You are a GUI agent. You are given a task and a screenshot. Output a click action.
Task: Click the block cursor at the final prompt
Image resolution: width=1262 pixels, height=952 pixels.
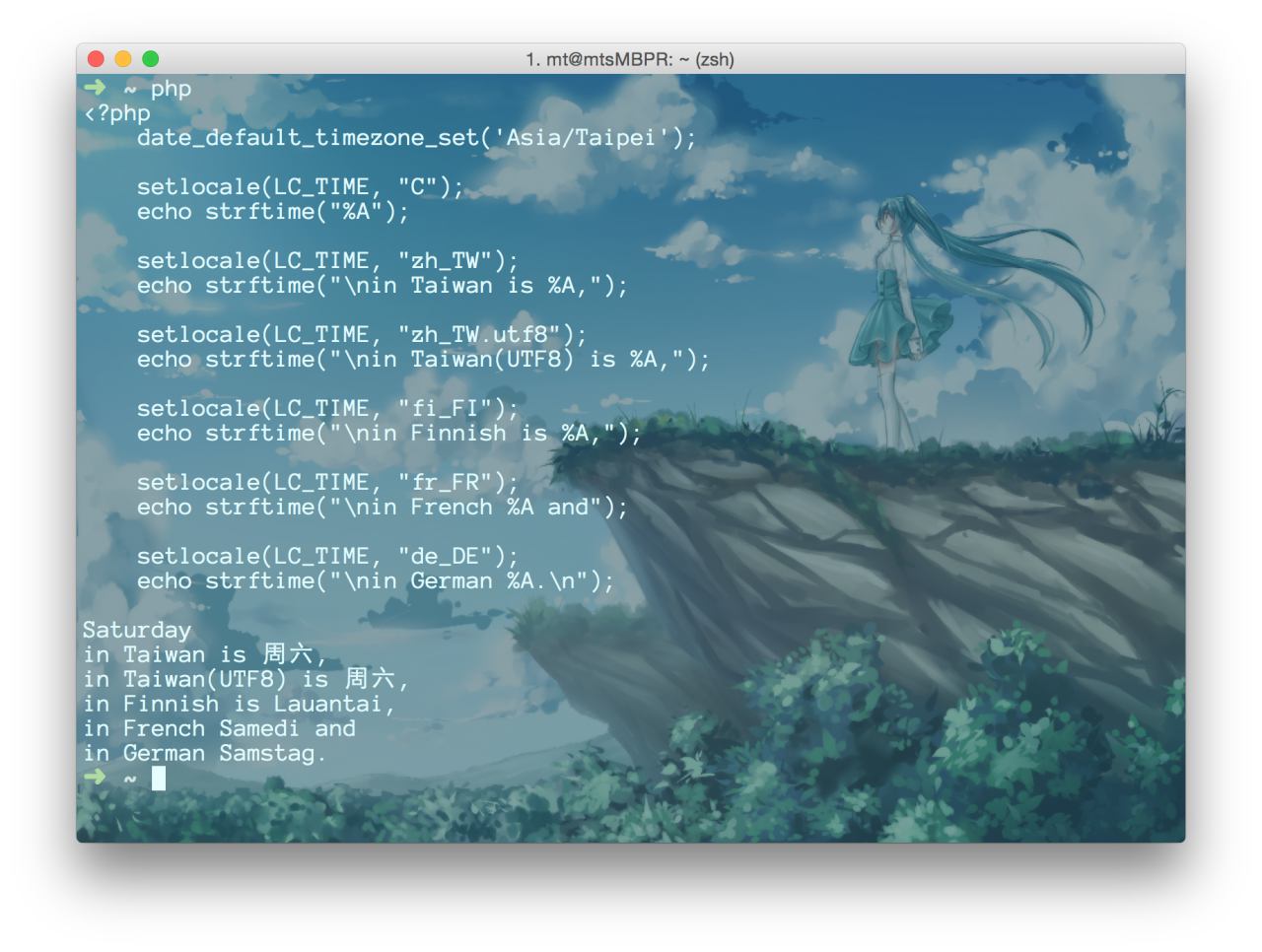tap(158, 779)
